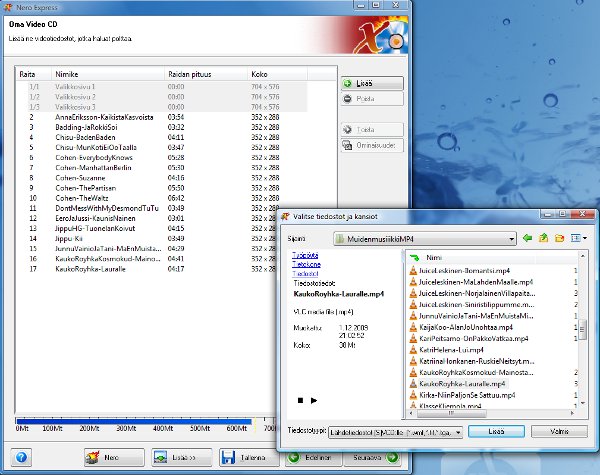Click Raidan pituus column header

(206, 74)
